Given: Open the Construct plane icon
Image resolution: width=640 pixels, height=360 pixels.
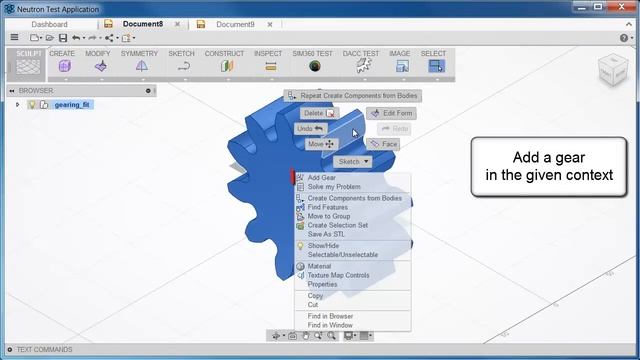Looking at the screenshot, I should [227, 66].
